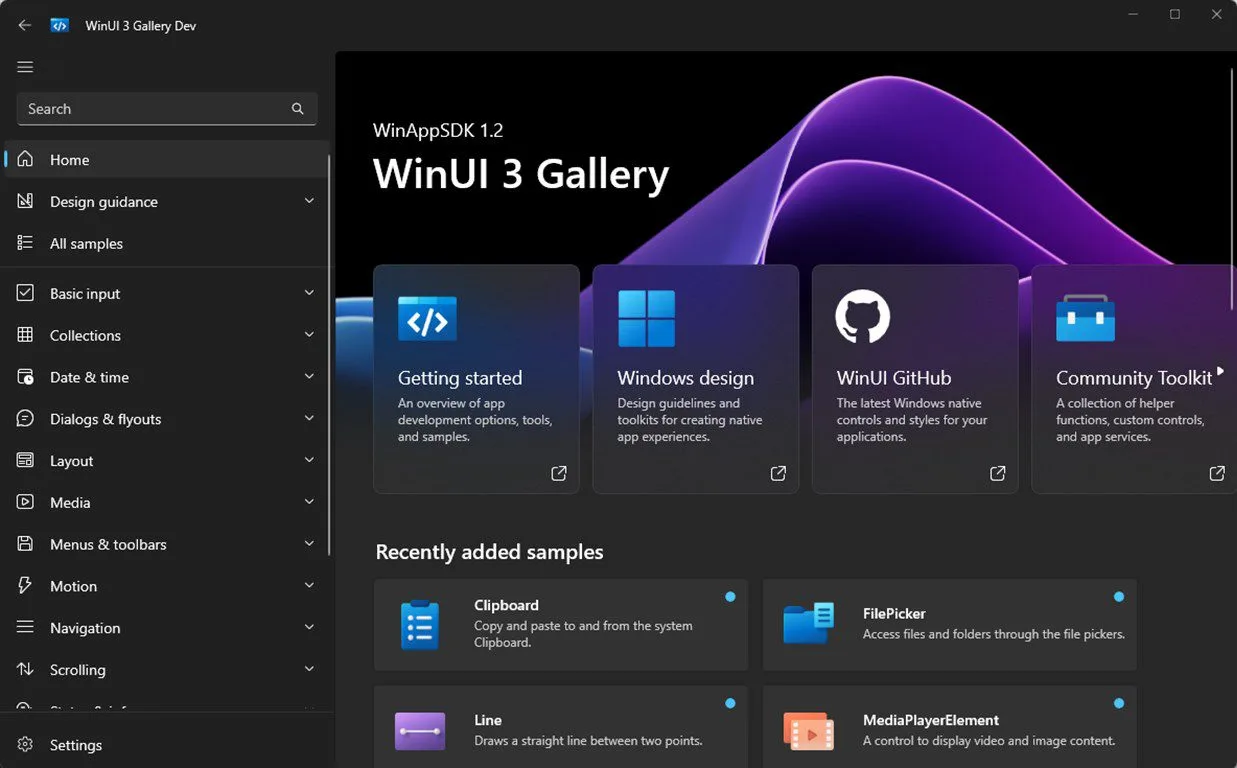1237x768 pixels.
Task: Click the sidebar vertical scrollbar
Action: (x=329, y=350)
